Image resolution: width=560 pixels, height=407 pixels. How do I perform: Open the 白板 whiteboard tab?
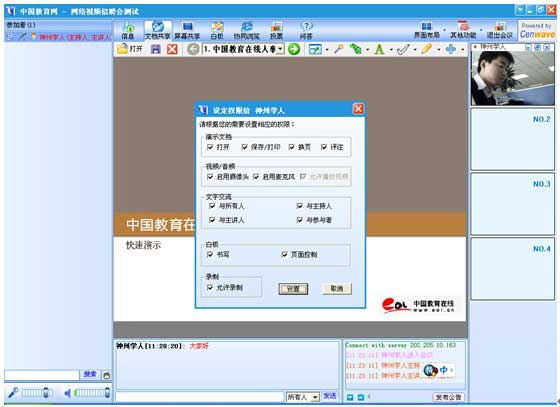pos(217,30)
